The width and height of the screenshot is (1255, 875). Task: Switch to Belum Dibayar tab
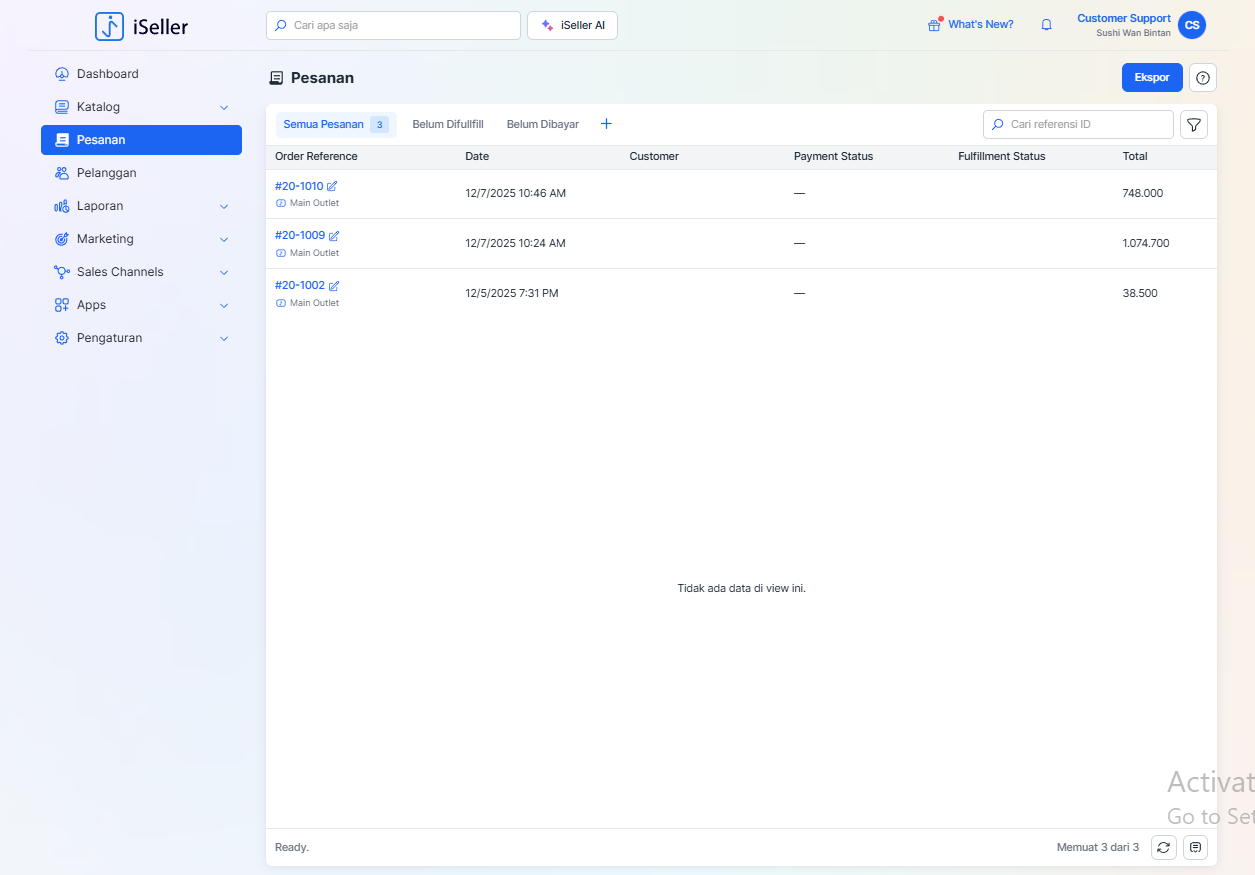point(542,125)
